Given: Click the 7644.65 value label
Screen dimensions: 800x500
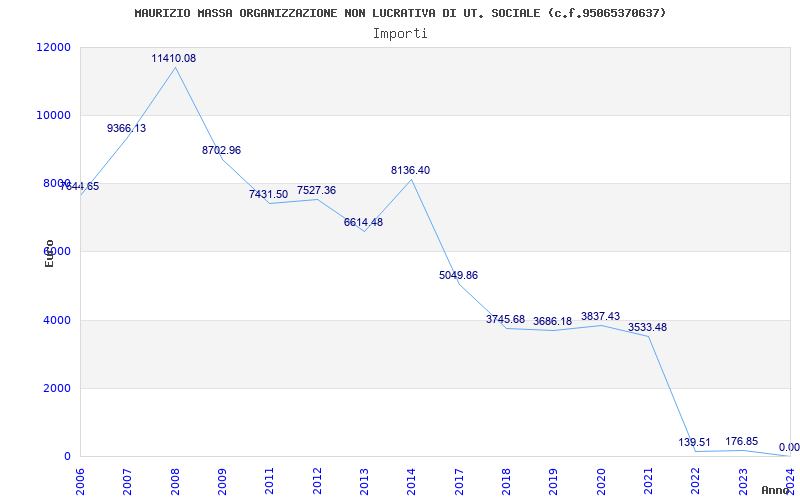Looking at the screenshot, I should (x=80, y=187).
